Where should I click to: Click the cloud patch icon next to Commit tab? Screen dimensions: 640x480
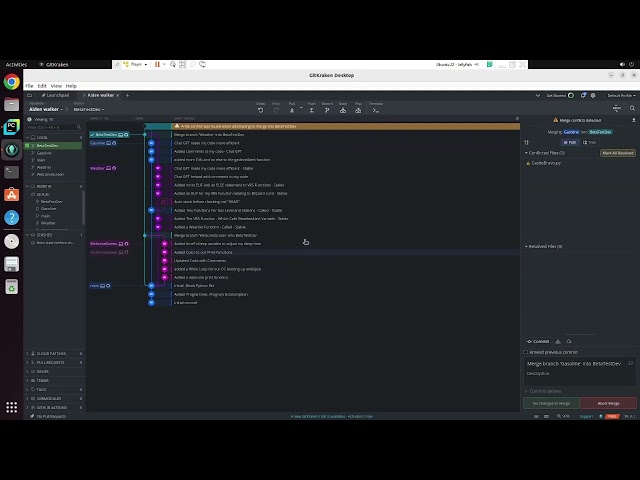click(569, 342)
